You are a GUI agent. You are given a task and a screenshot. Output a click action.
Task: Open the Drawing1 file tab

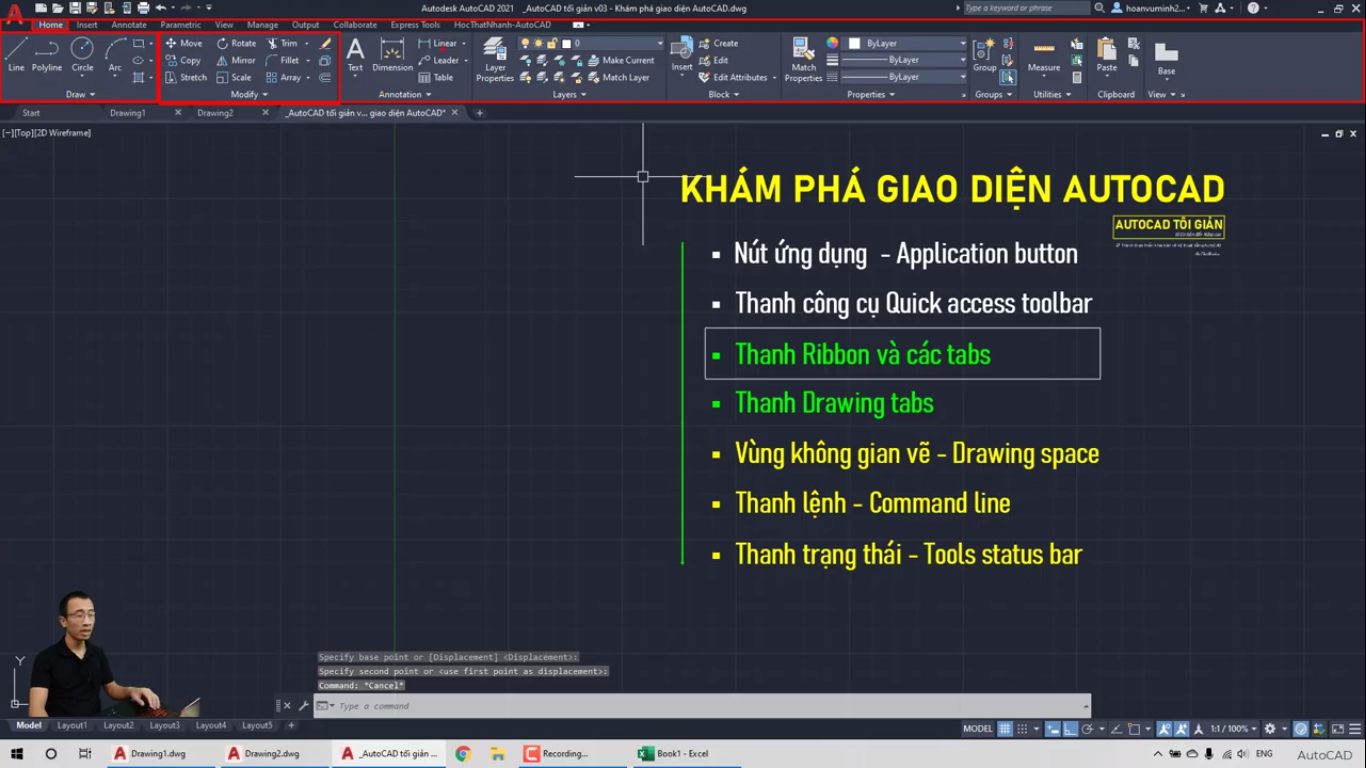click(x=128, y=113)
